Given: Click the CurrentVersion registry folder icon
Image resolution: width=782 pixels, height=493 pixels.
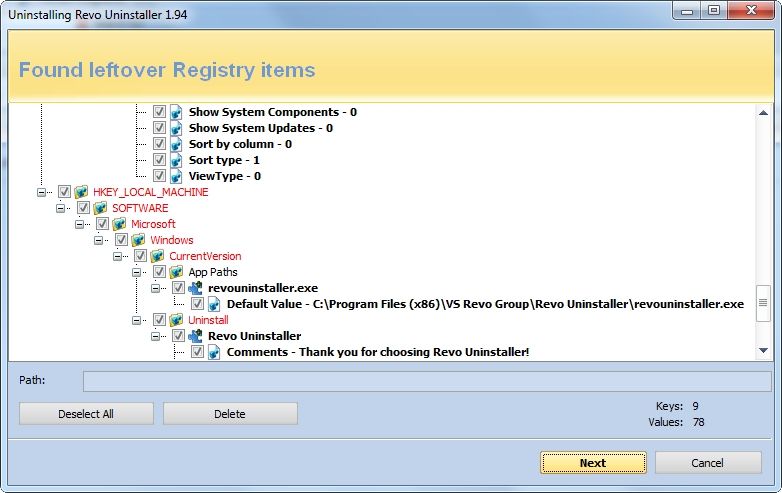Looking at the screenshot, I should 157,256.
